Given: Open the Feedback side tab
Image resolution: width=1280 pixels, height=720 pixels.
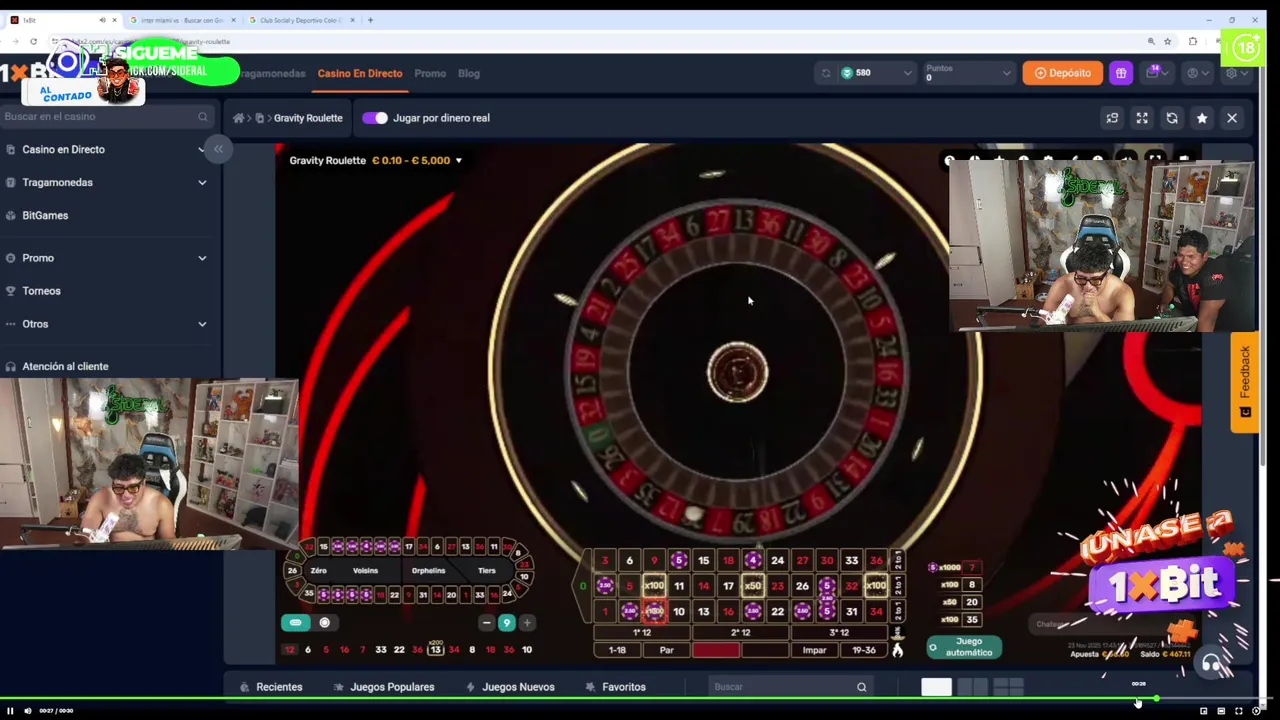Looking at the screenshot, I should (1245, 382).
